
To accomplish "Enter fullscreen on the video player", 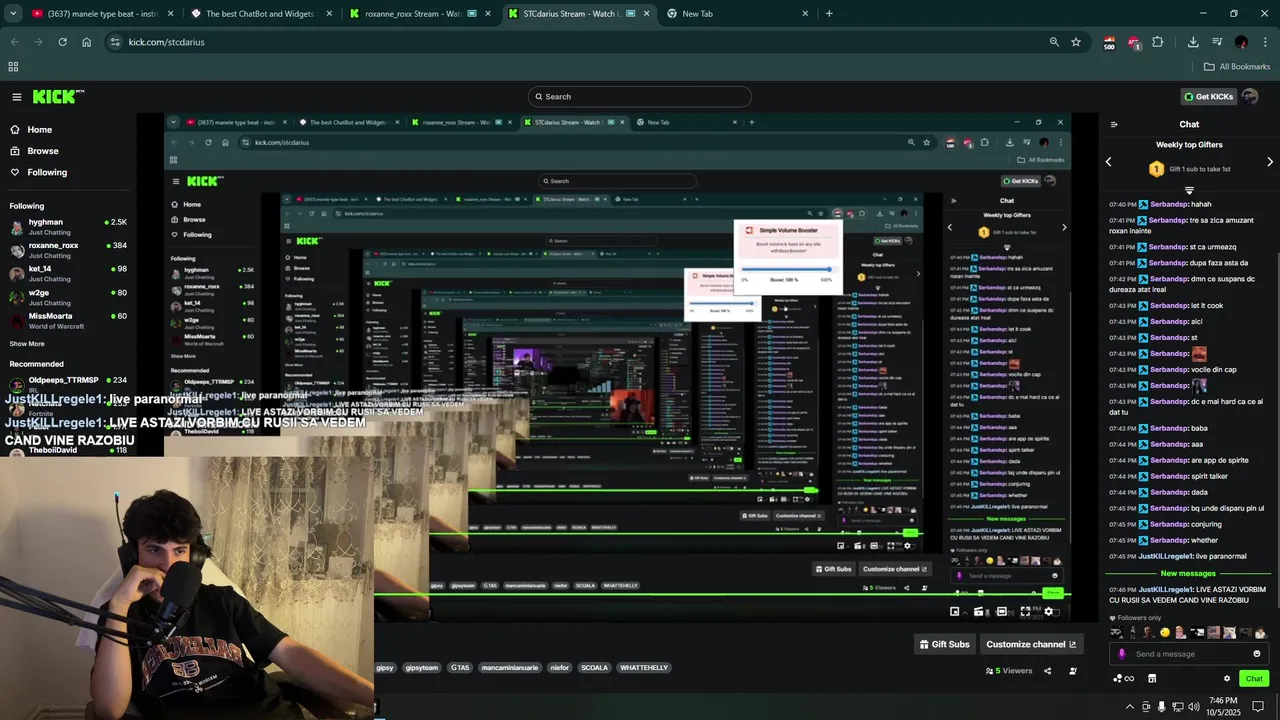I will point(1025,612).
